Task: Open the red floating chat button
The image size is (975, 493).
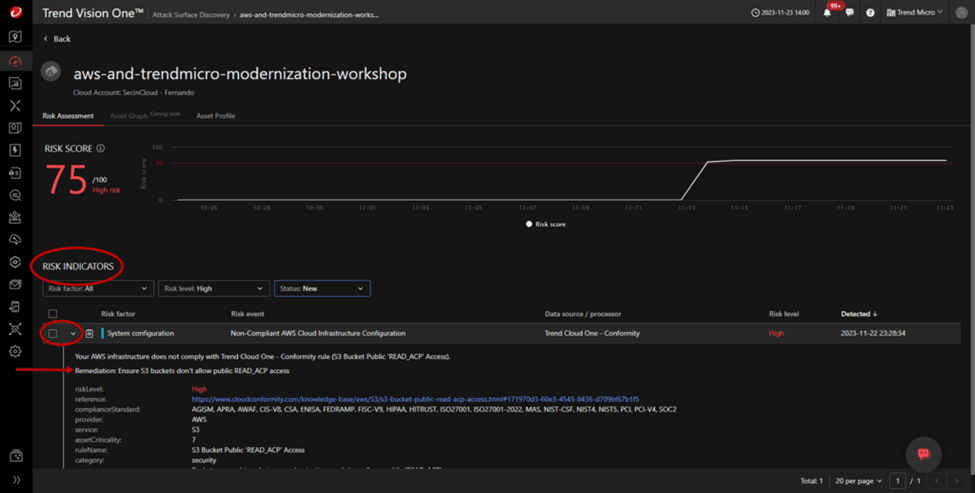Action: click(x=923, y=454)
